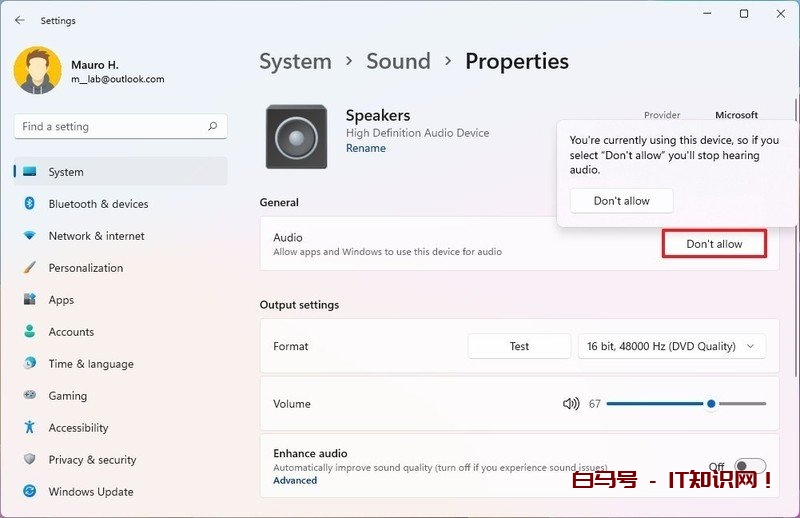The width and height of the screenshot is (800, 518).
Task: Click the back arrow in Settings
Action: (x=20, y=20)
